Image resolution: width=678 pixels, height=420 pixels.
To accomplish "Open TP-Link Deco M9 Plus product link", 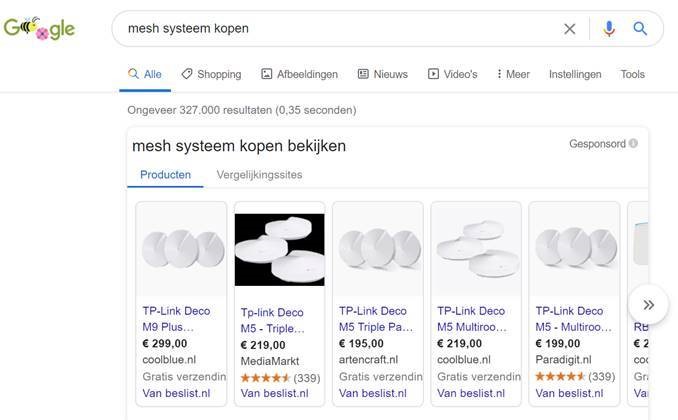I will point(176,319).
